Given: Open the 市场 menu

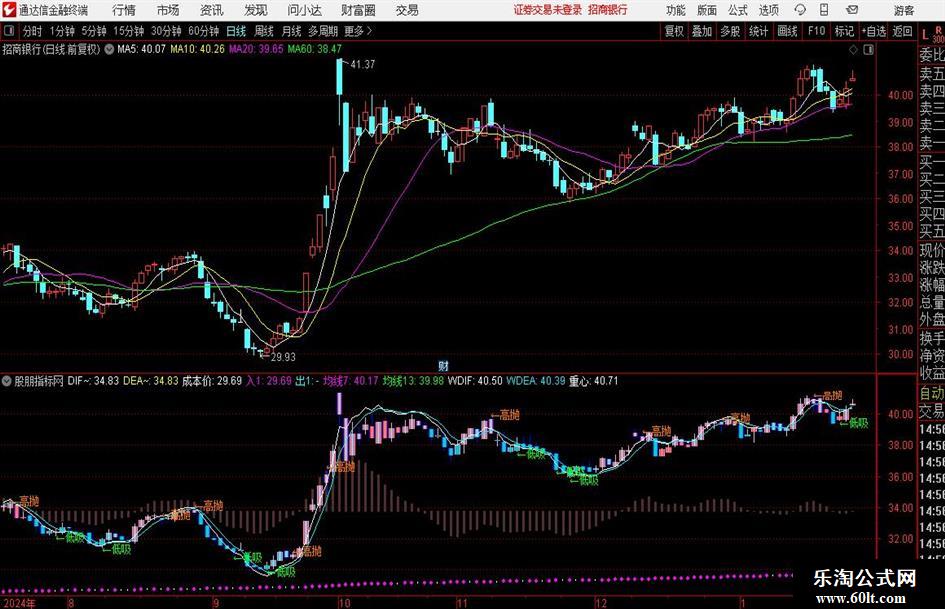Looking at the screenshot, I should pyautogui.click(x=168, y=10).
